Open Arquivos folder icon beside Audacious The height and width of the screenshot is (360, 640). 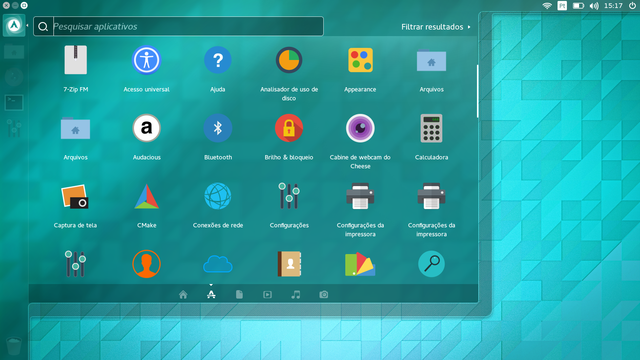click(x=76, y=129)
